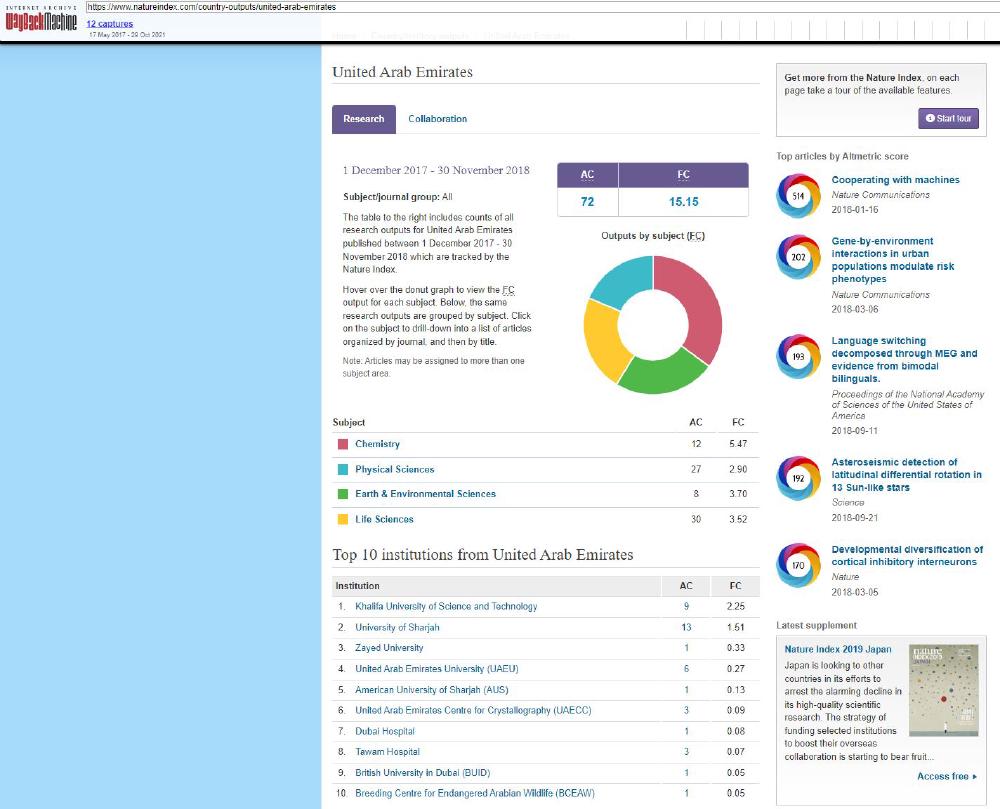Open UAE Centre for Crystallography (UAECC) link

coord(473,711)
